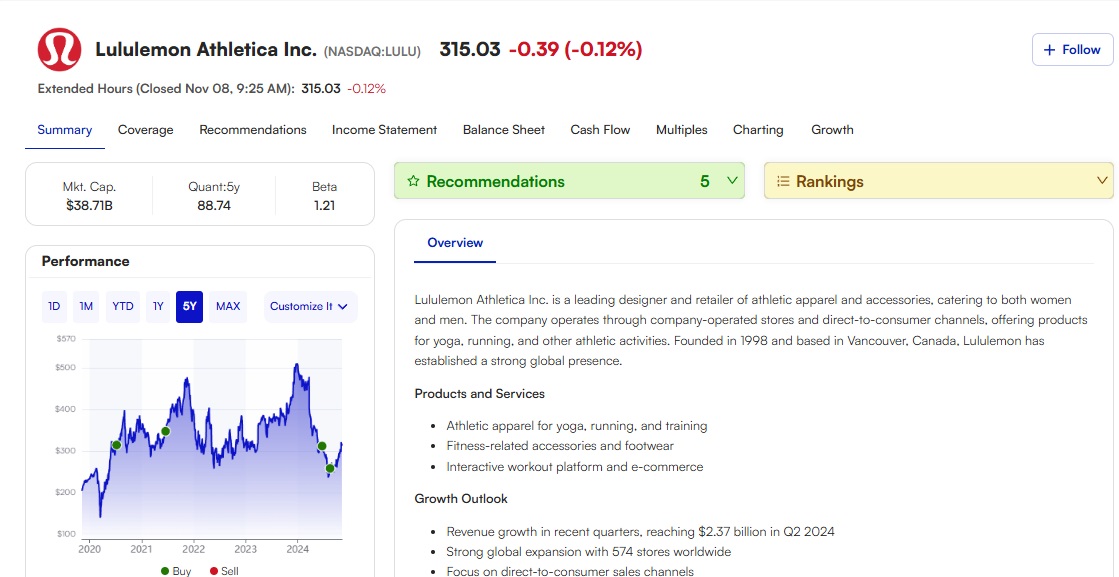Toggle the green Buy legend marker
The height and width of the screenshot is (577, 1119).
(x=165, y=571)
